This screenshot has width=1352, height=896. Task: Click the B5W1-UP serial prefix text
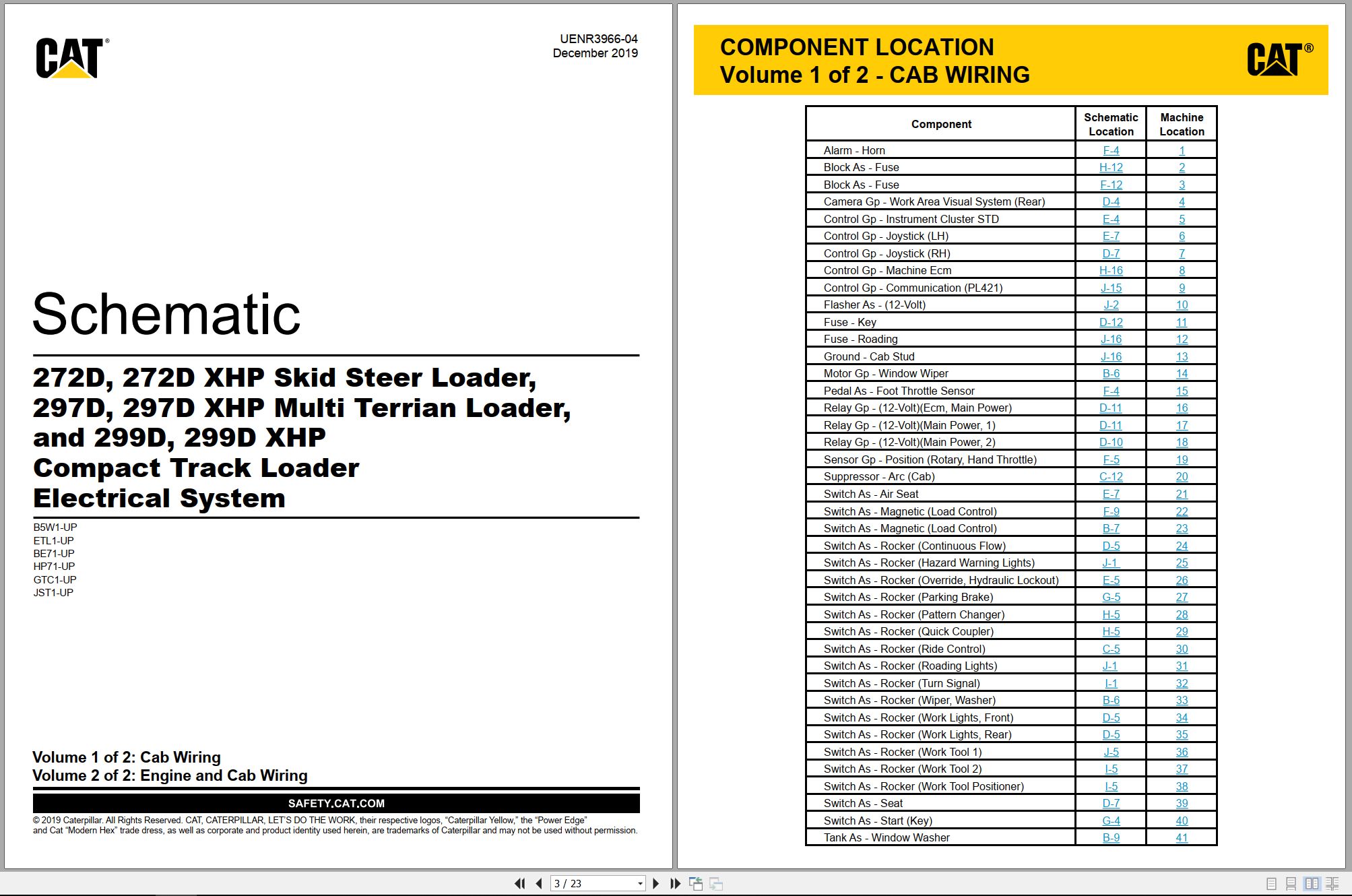[x=55, y=527]
